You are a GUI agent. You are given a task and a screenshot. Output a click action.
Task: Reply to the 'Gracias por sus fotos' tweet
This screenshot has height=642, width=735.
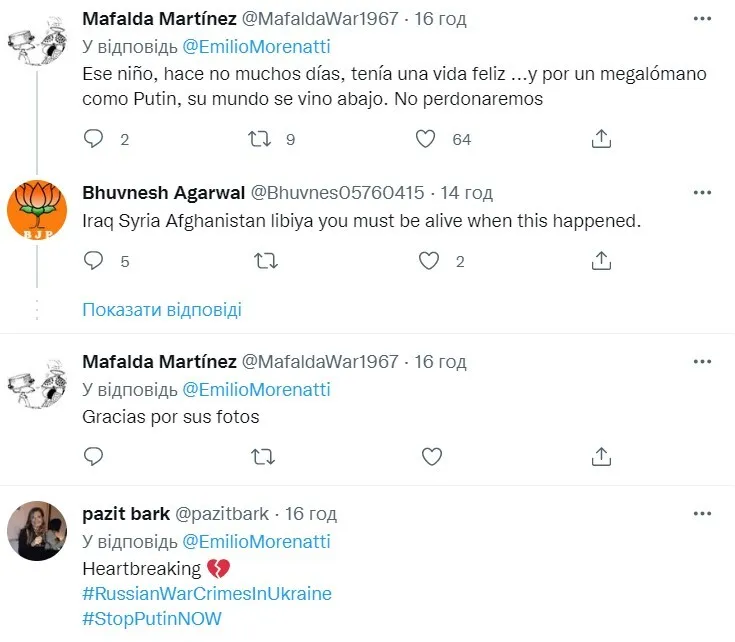tap(93, 457)
